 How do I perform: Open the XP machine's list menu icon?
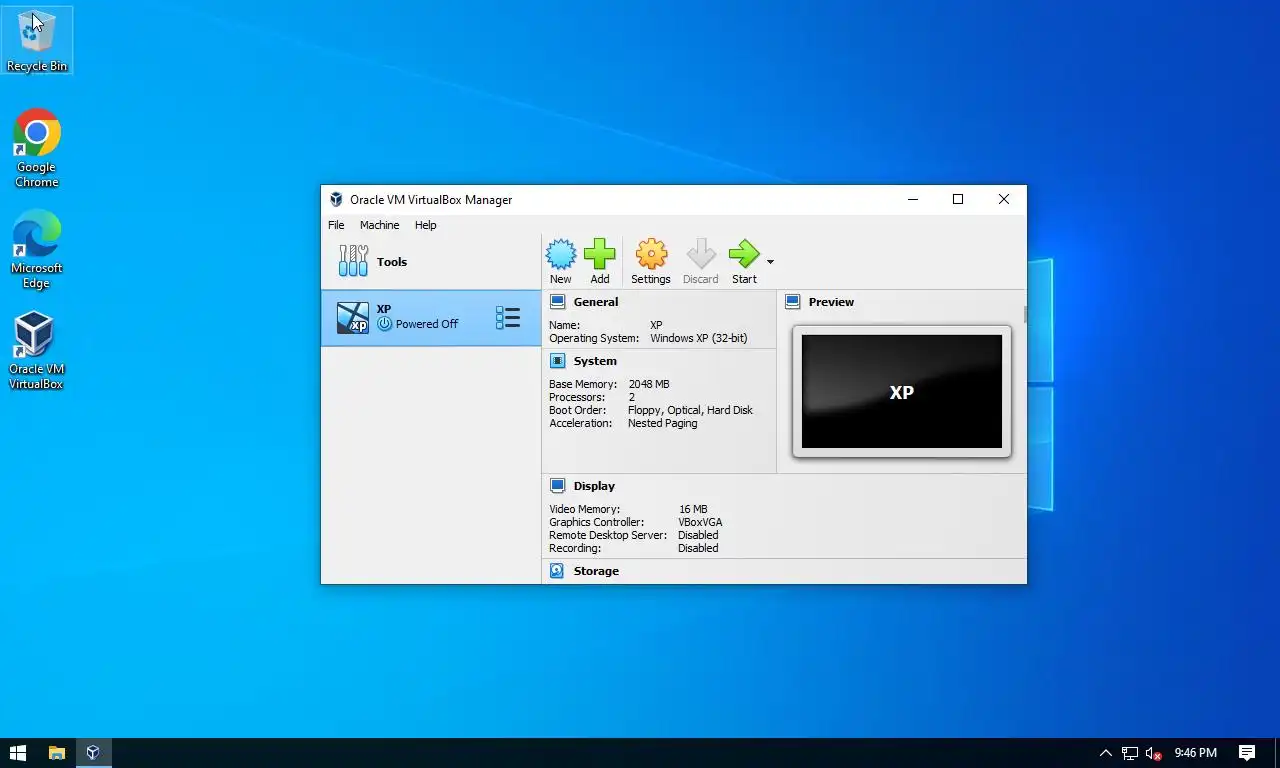pyautogui.click(x=508, y=318)
